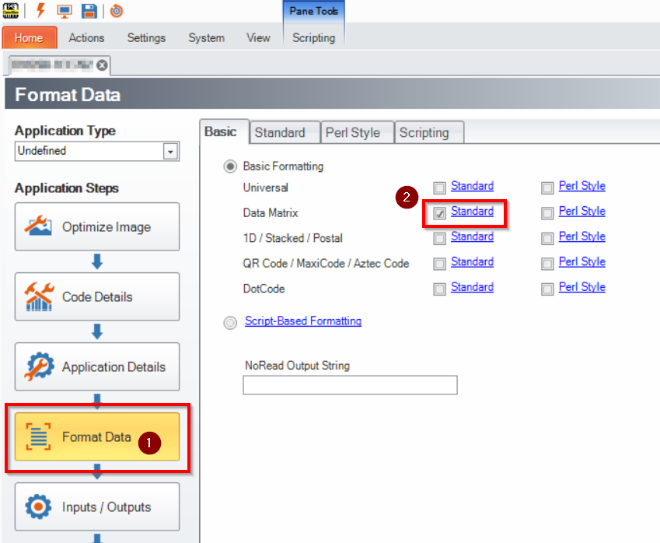Click the floppy disk save icon

90,11
